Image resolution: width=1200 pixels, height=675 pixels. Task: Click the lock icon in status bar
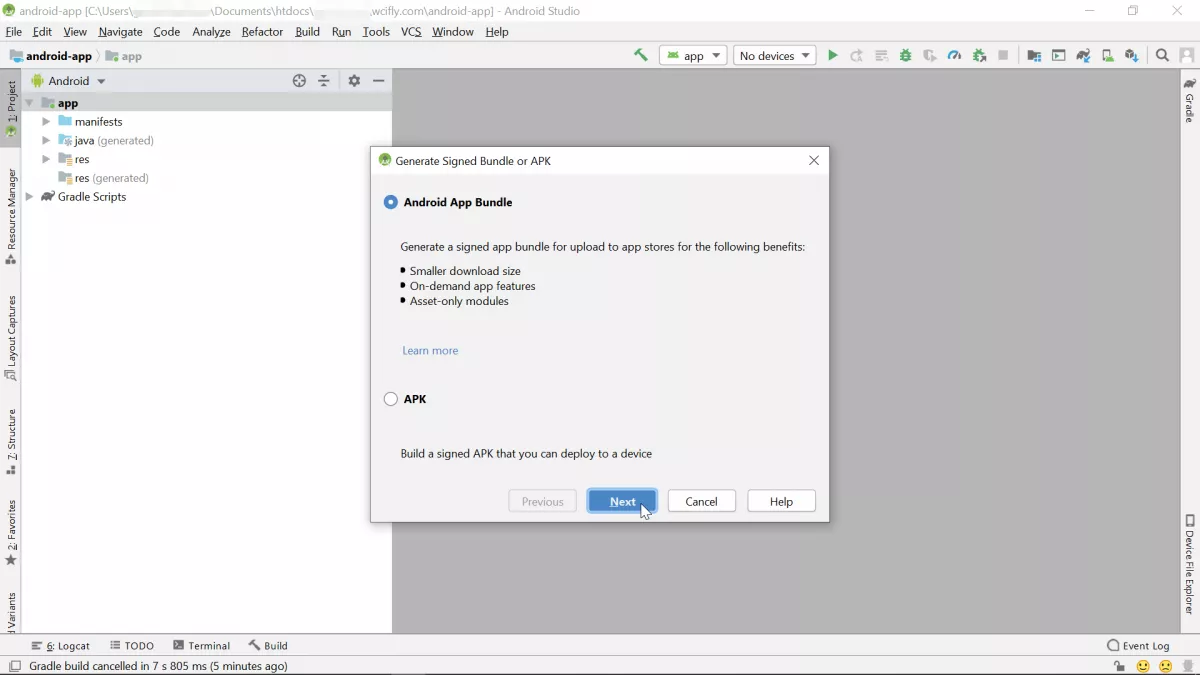[1118, 666]
